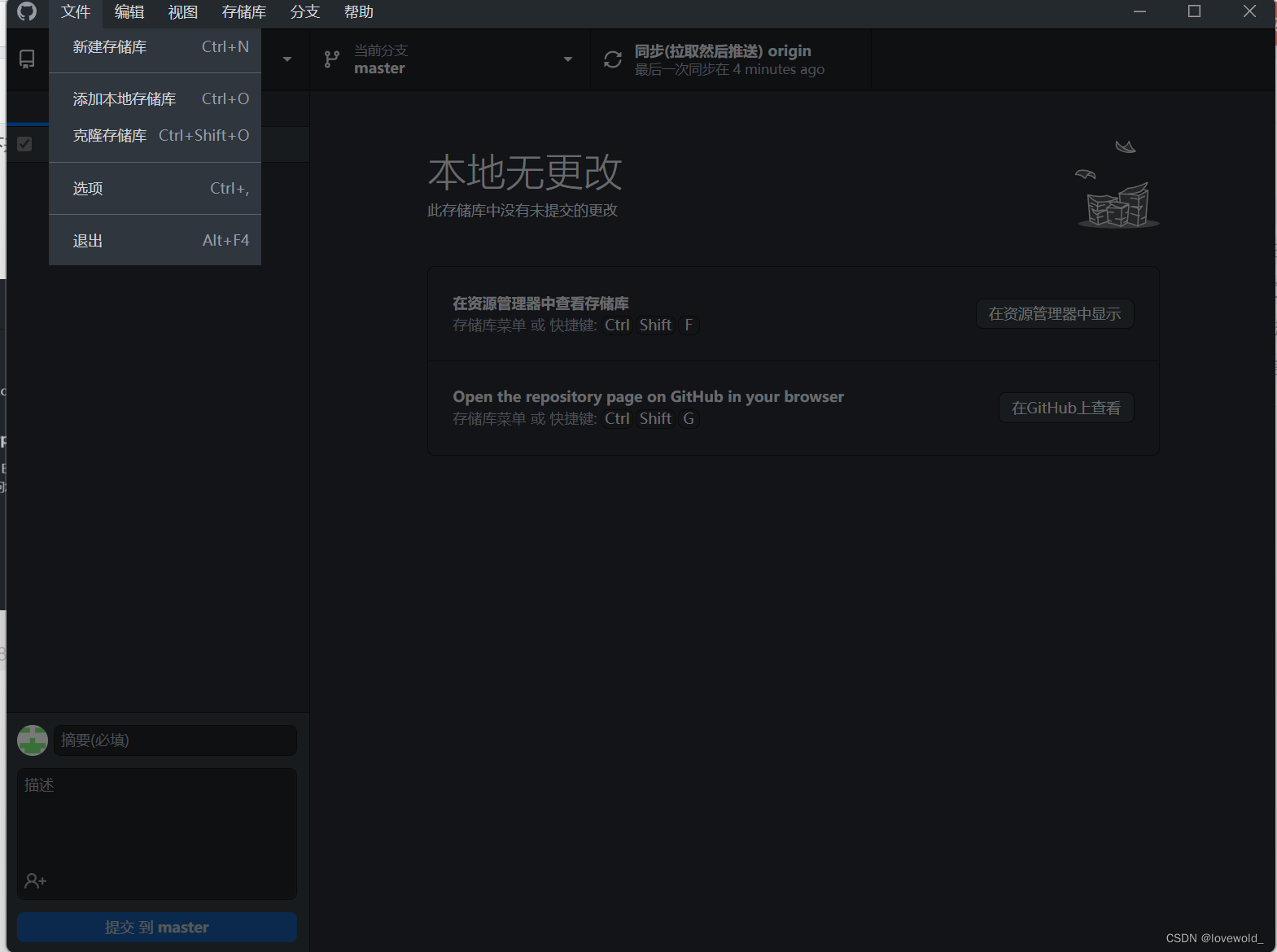
Task: Focus the 摘要(必填) summary field
Action: coord(175,740)
